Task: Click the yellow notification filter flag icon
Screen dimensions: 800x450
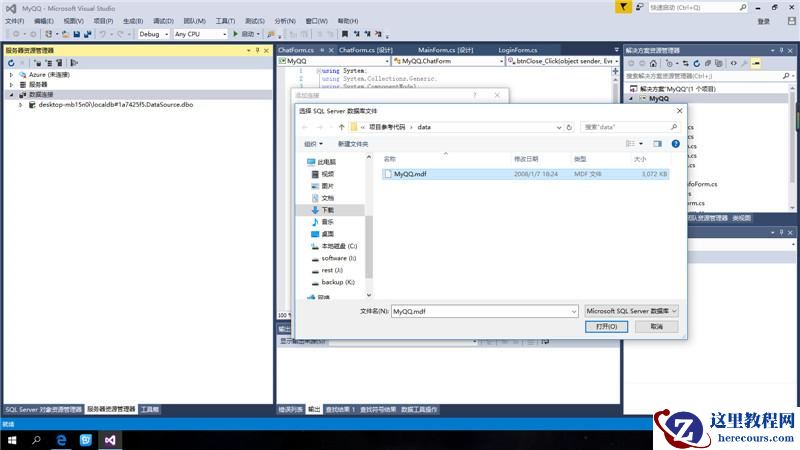Action: (624, 7)
